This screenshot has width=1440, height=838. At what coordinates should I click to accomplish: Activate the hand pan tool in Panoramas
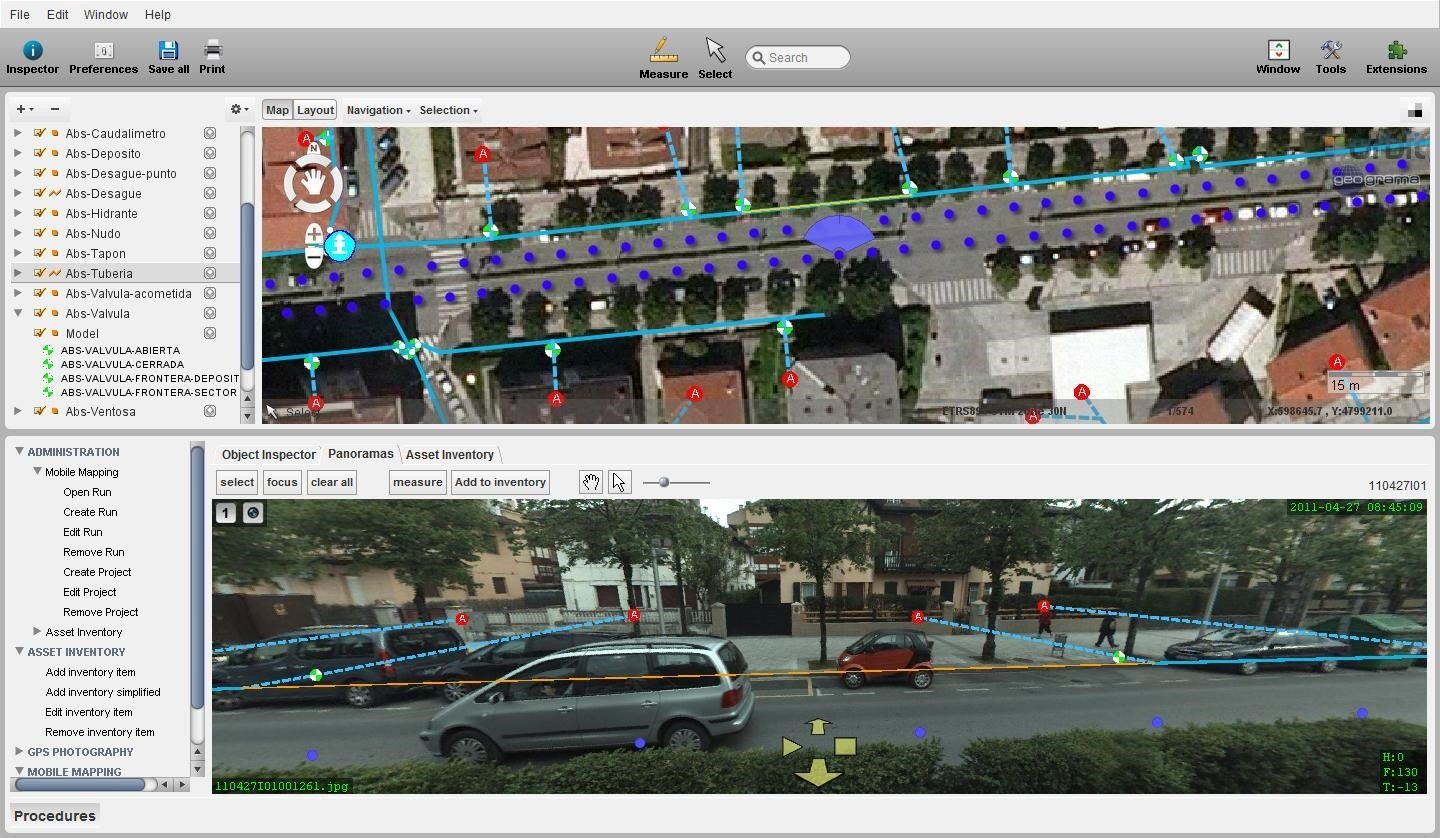click(591, 482)
